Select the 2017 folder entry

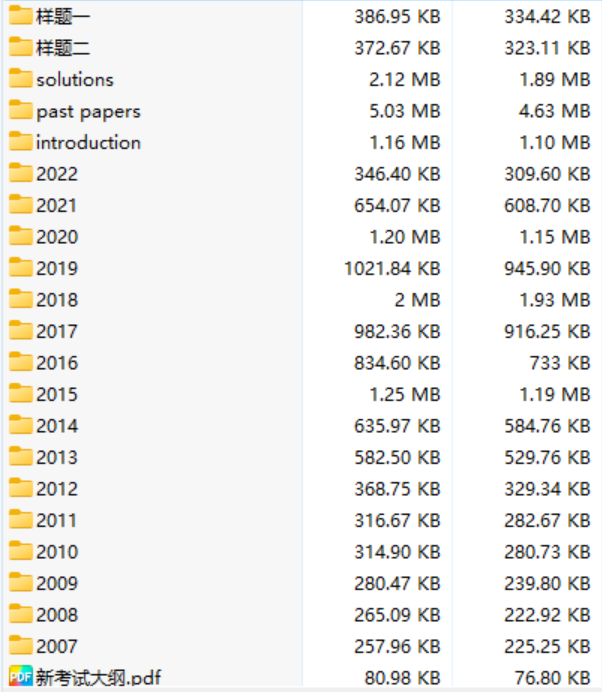(x=56, y=331)
